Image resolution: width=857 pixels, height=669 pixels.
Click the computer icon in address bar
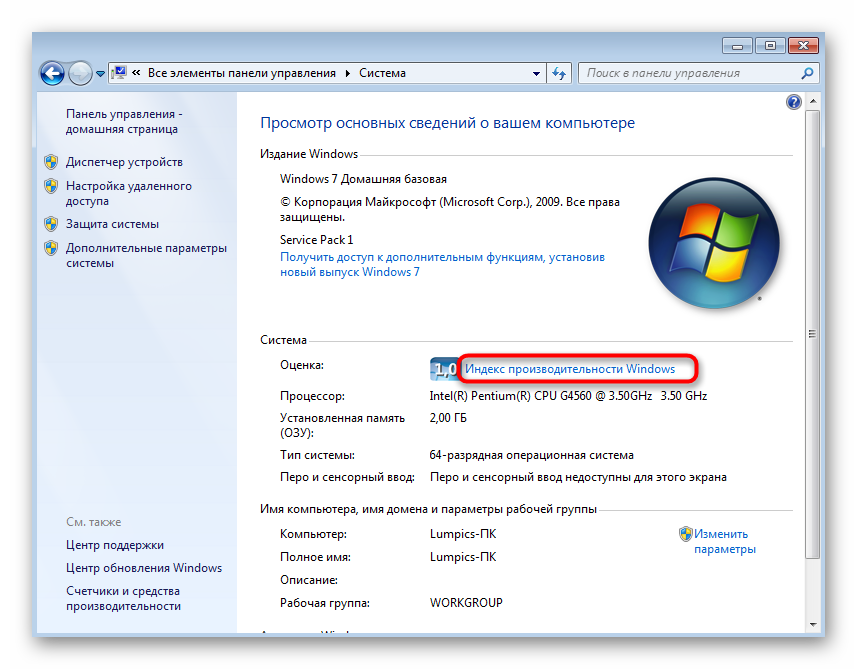point(118,73)
